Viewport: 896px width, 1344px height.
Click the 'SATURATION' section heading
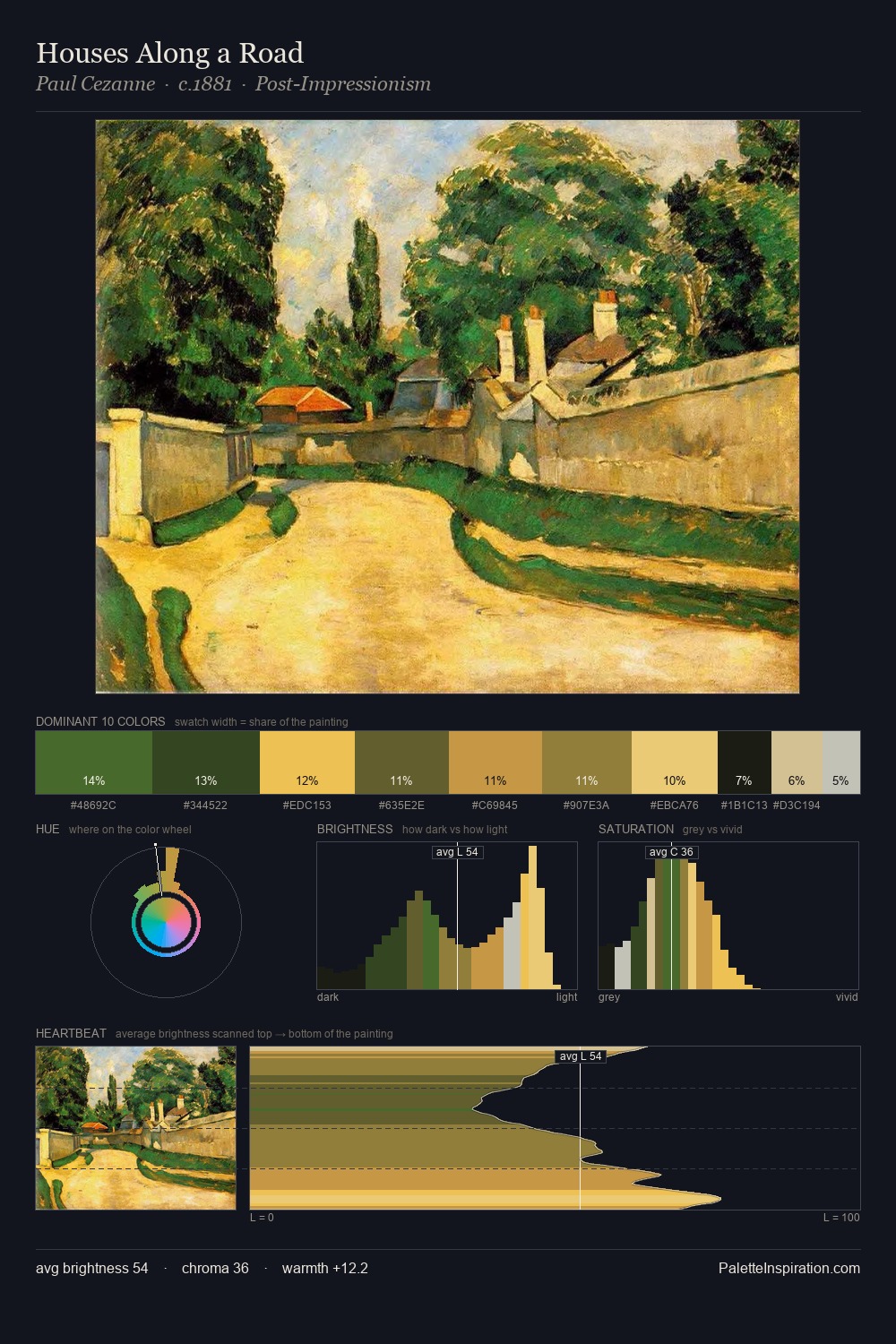636,829
